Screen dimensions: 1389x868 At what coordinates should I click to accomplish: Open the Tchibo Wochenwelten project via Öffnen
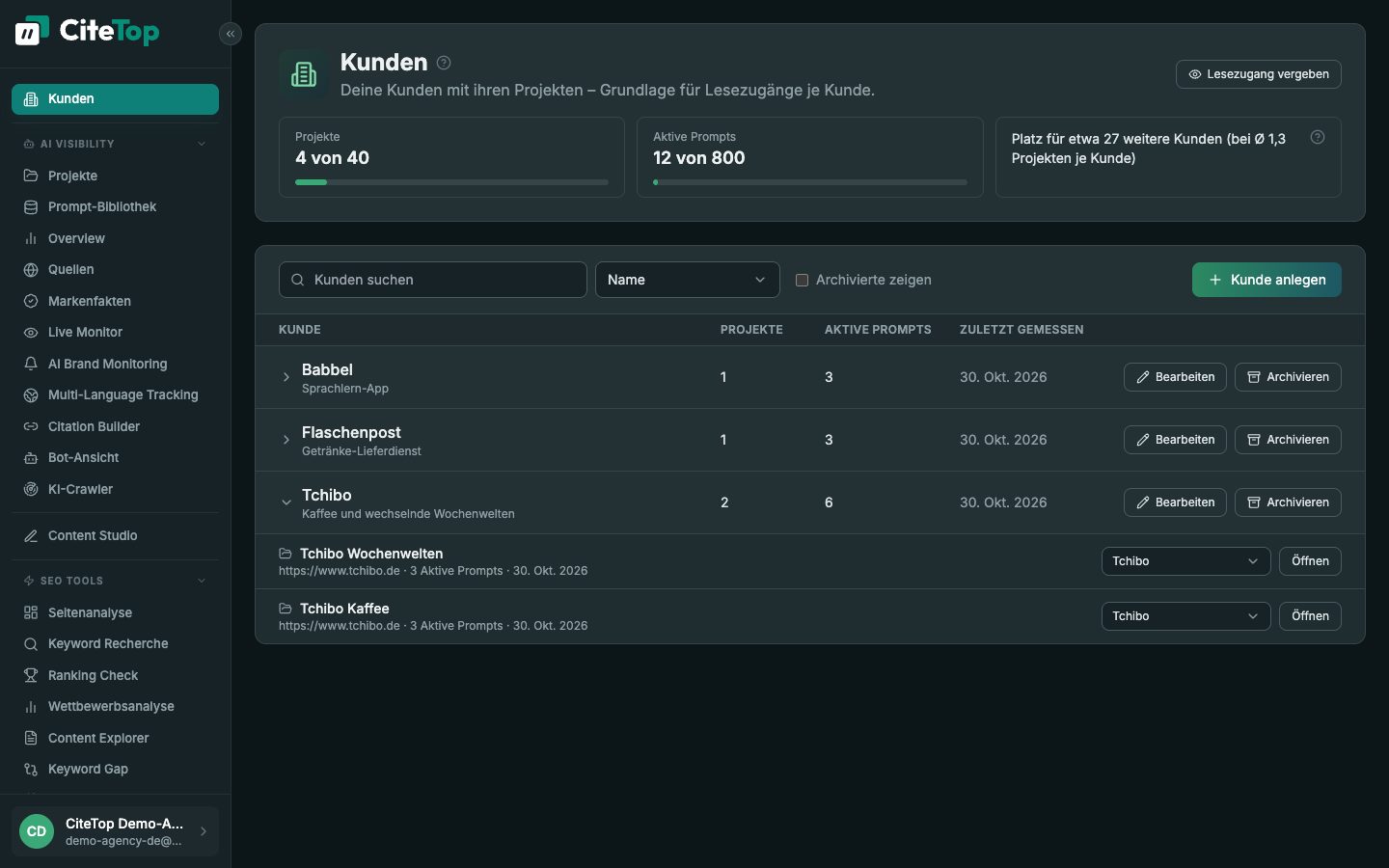pos(1310,561)
